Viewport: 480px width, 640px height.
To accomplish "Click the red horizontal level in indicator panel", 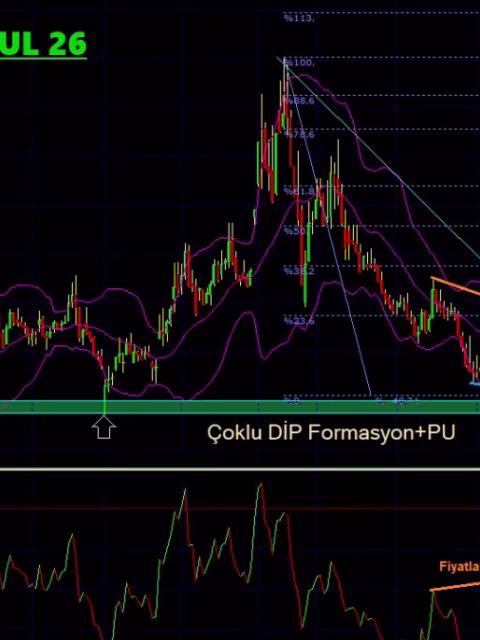I will pos(240,509).
